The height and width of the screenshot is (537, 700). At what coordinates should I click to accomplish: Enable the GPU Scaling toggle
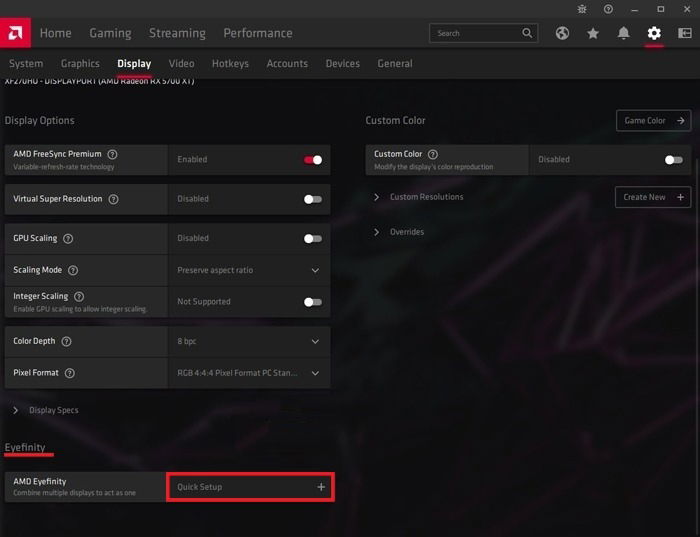(x=313, y=239)
